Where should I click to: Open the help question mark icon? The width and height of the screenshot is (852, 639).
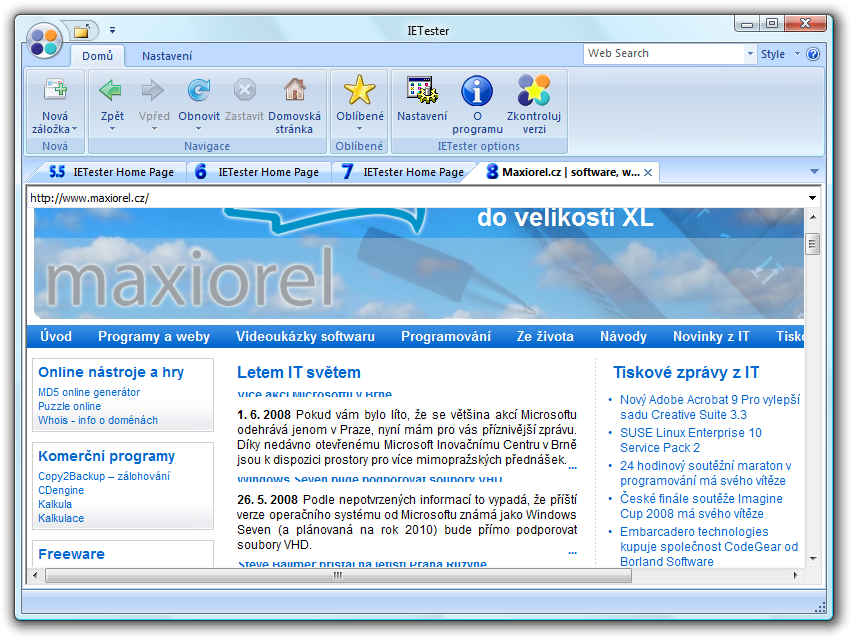click(x=813, y=54)
